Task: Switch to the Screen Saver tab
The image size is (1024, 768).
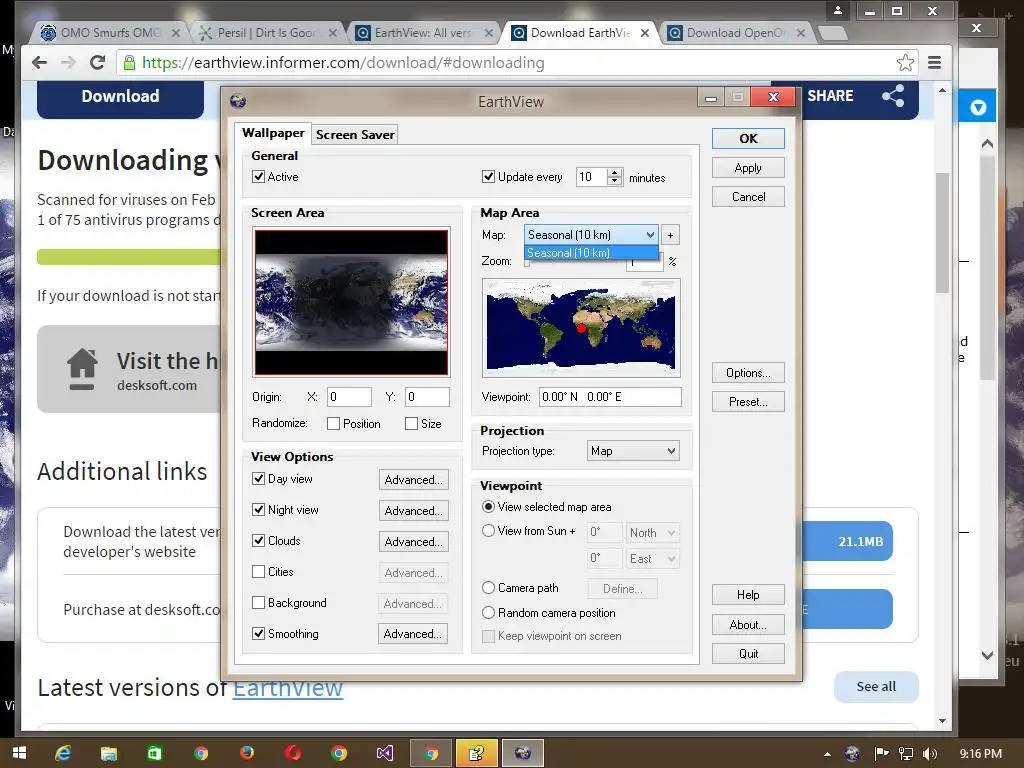Action: pos(355,135)
